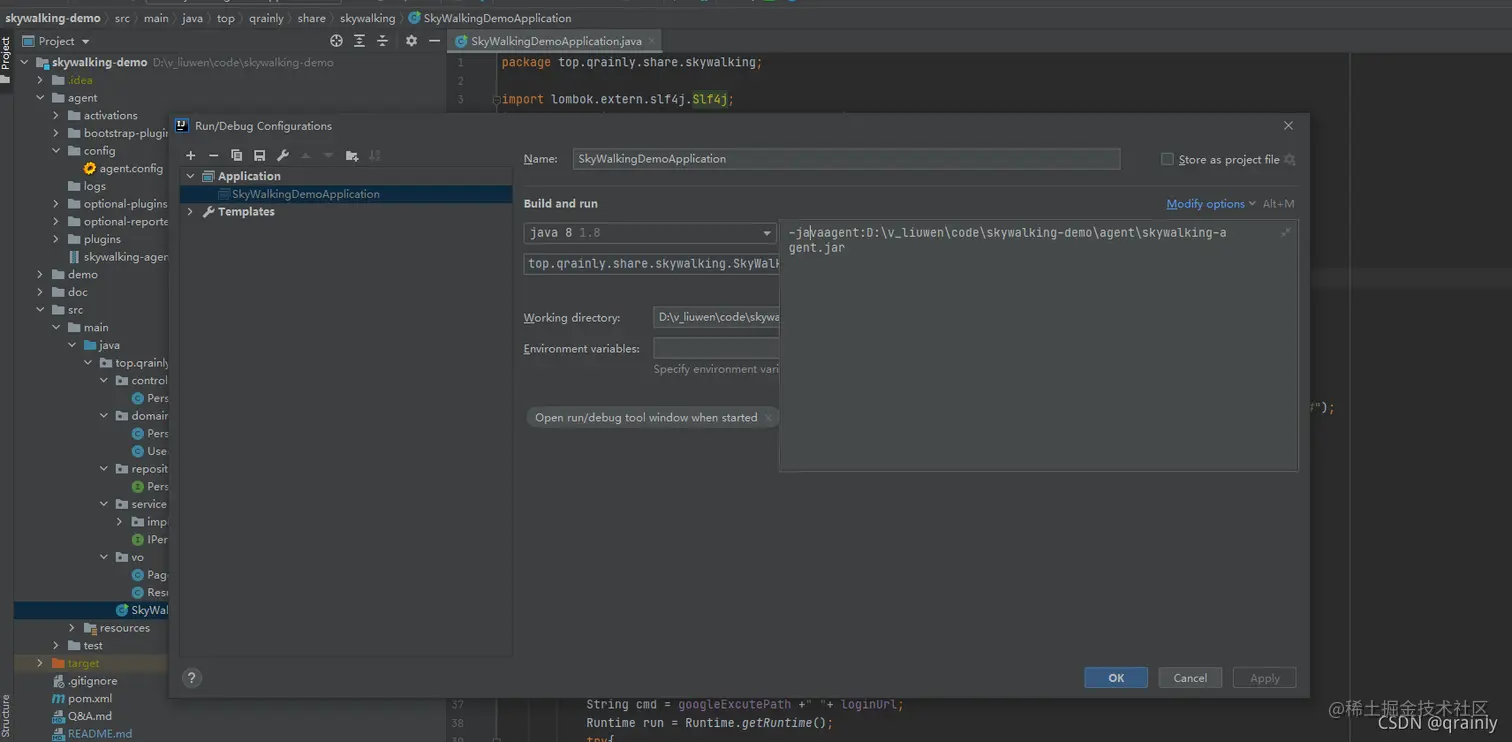The image size is (1512, 742).
Task: Save the configuration using the disk icon
Action: [259, 156]
